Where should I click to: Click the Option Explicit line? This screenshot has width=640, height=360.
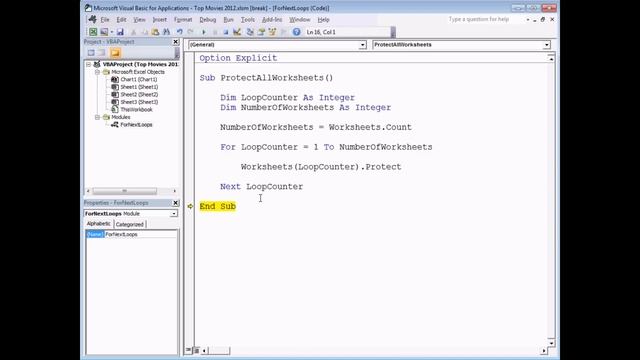coord(238,58)
